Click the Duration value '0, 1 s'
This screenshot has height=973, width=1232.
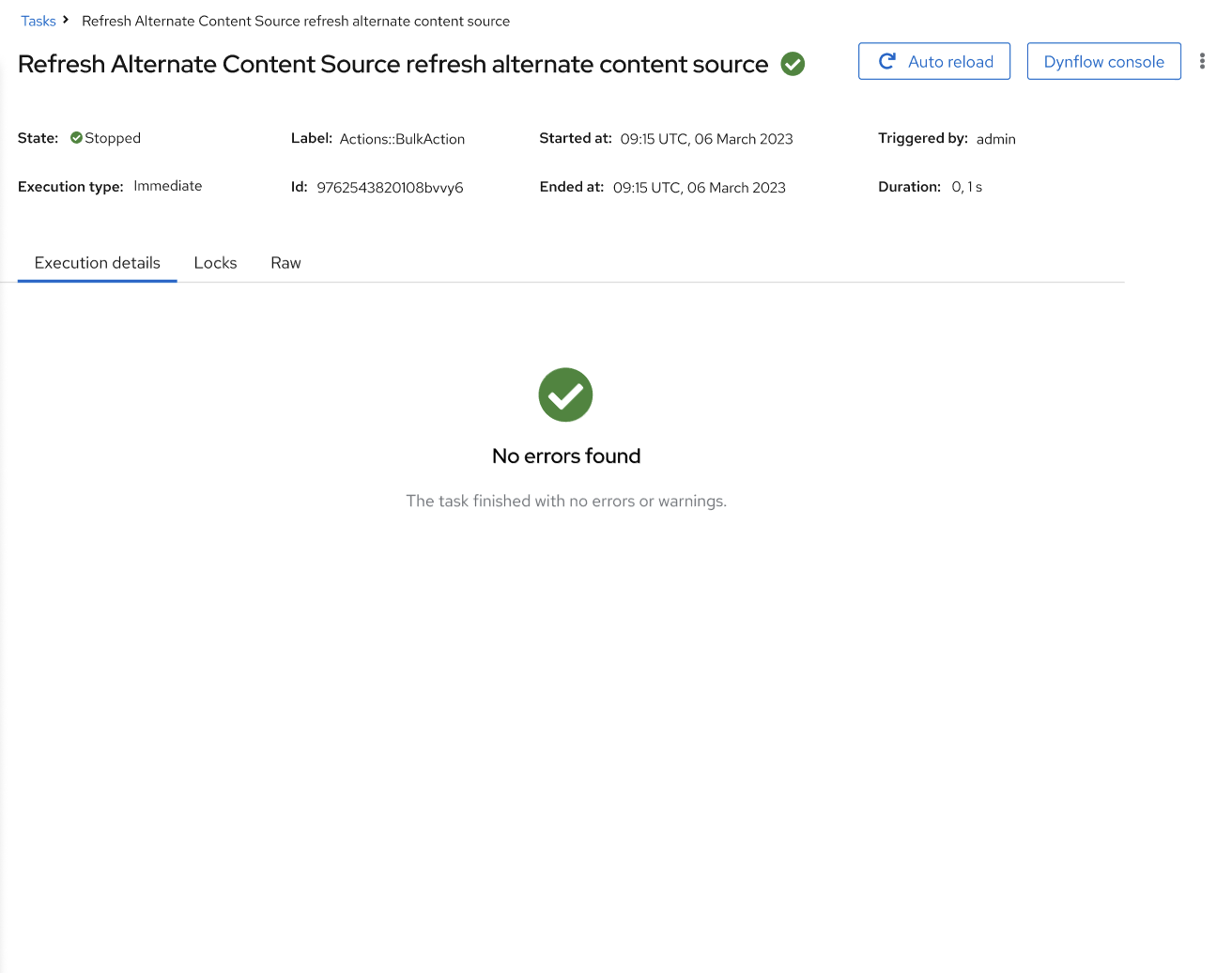click(966, 187)
